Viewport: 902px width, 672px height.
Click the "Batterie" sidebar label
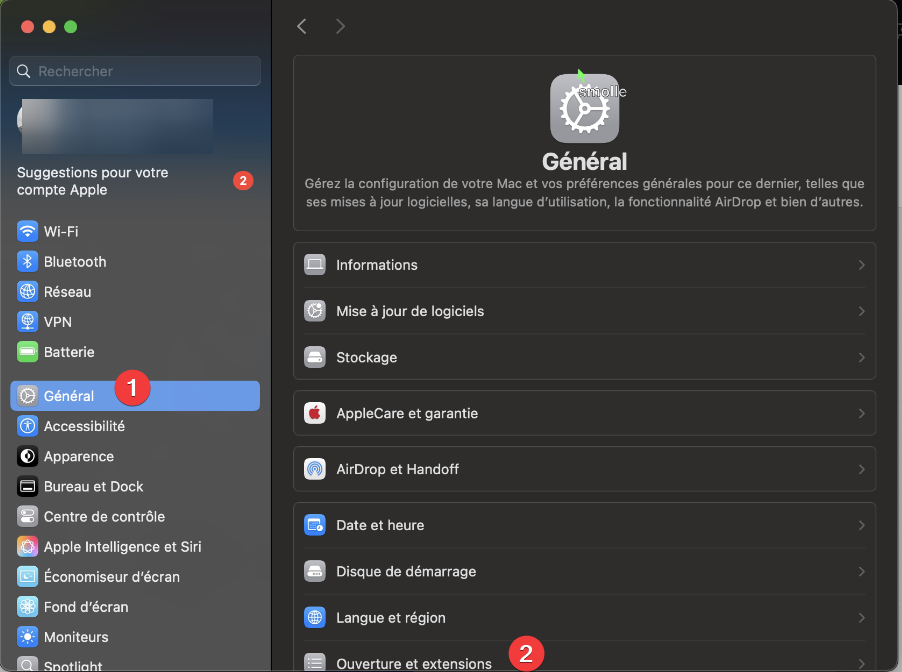(69, 352)
